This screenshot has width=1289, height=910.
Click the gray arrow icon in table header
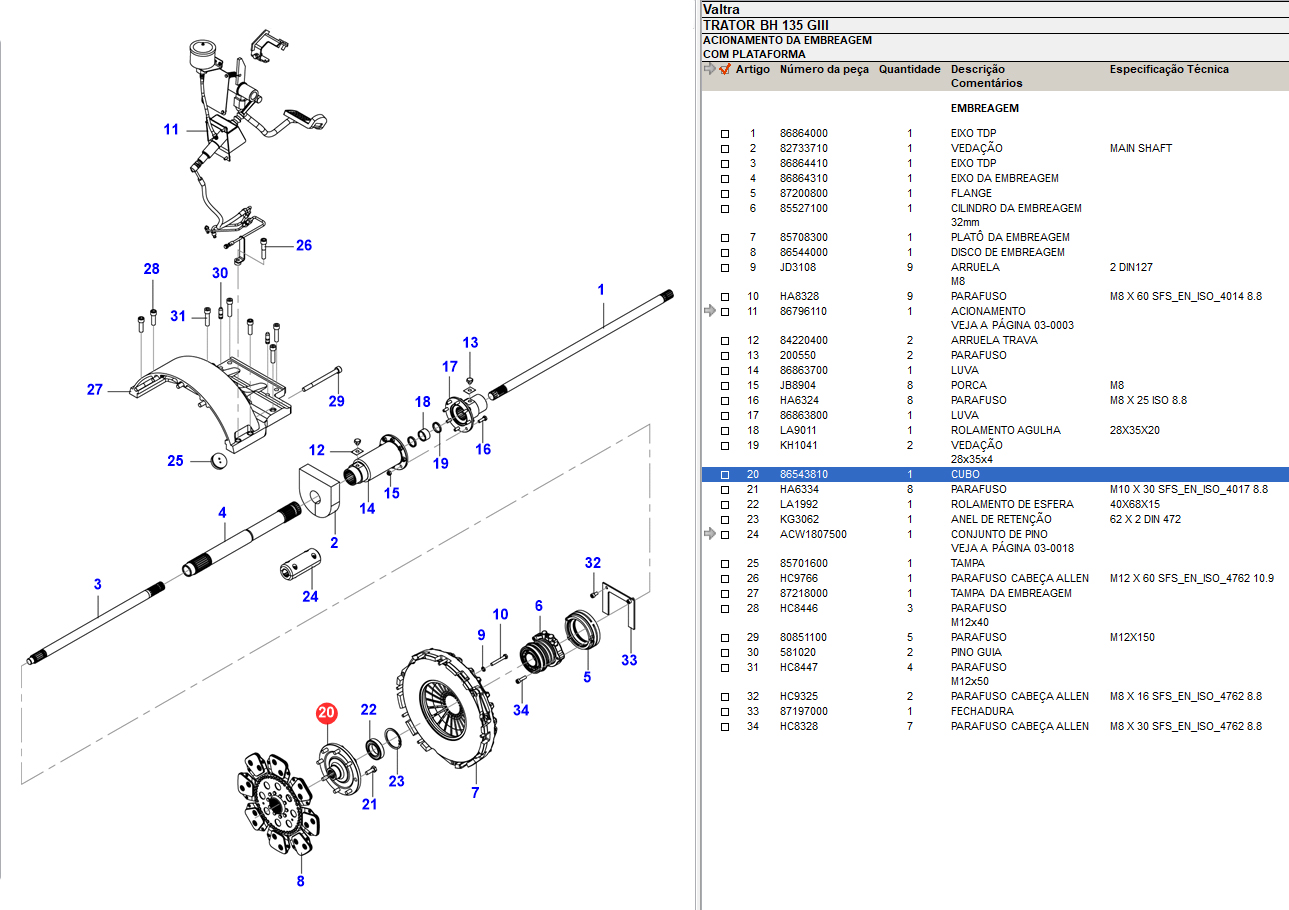coord(710,70)
